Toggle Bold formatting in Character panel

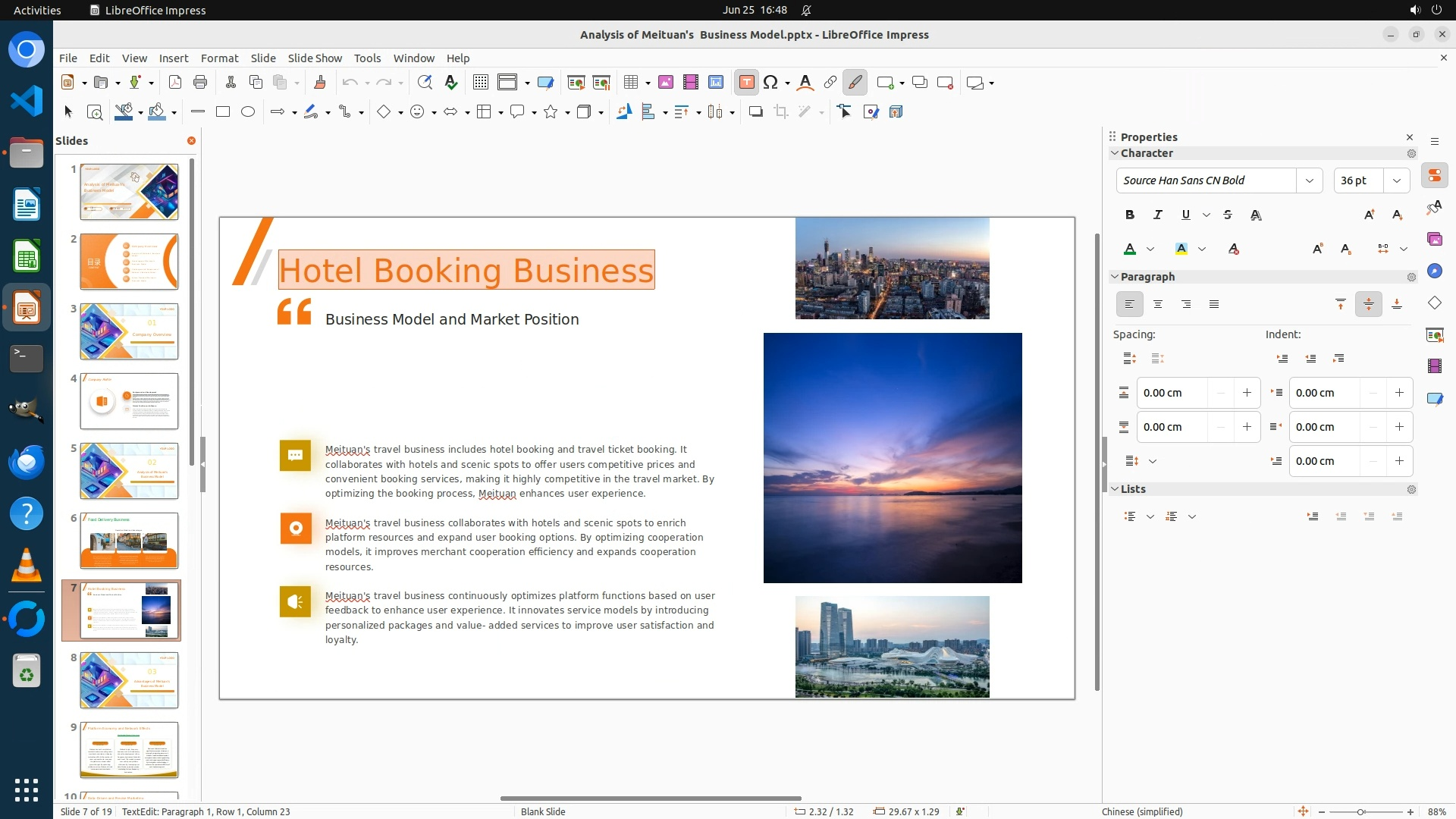tap(1129, 215)
